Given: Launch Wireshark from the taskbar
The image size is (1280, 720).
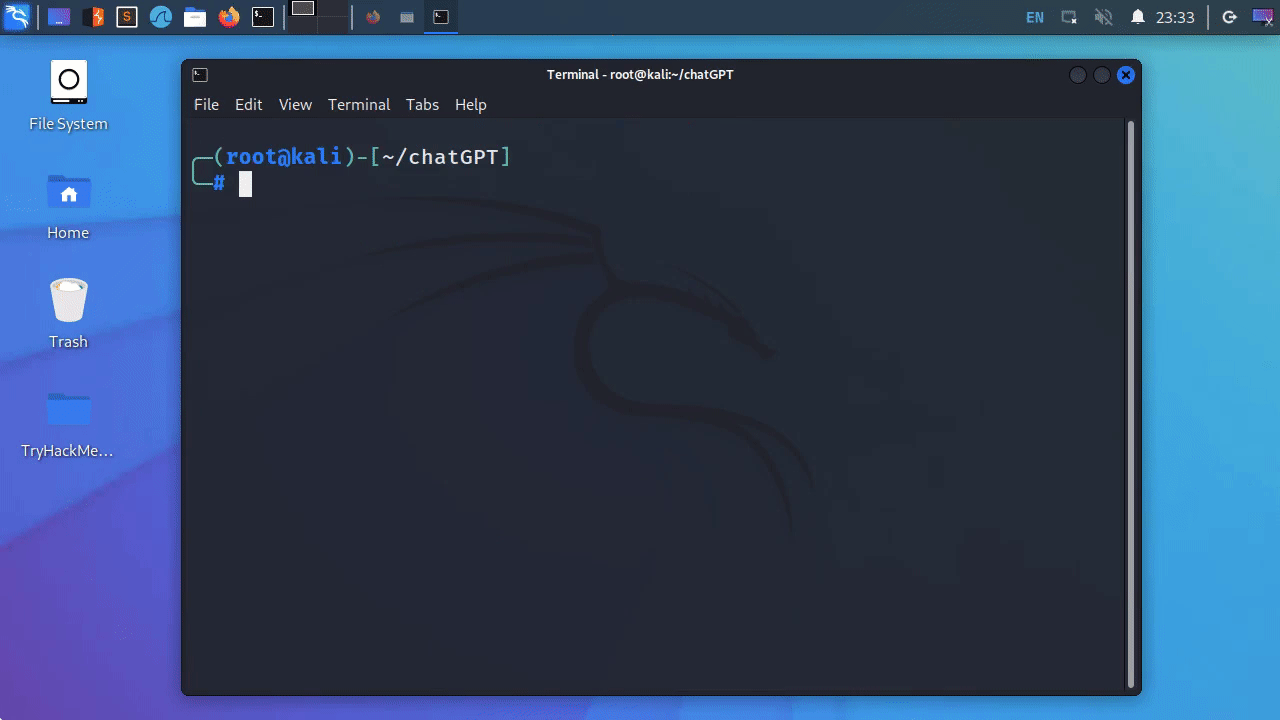Looking at the screenshot, I should 160,16.
